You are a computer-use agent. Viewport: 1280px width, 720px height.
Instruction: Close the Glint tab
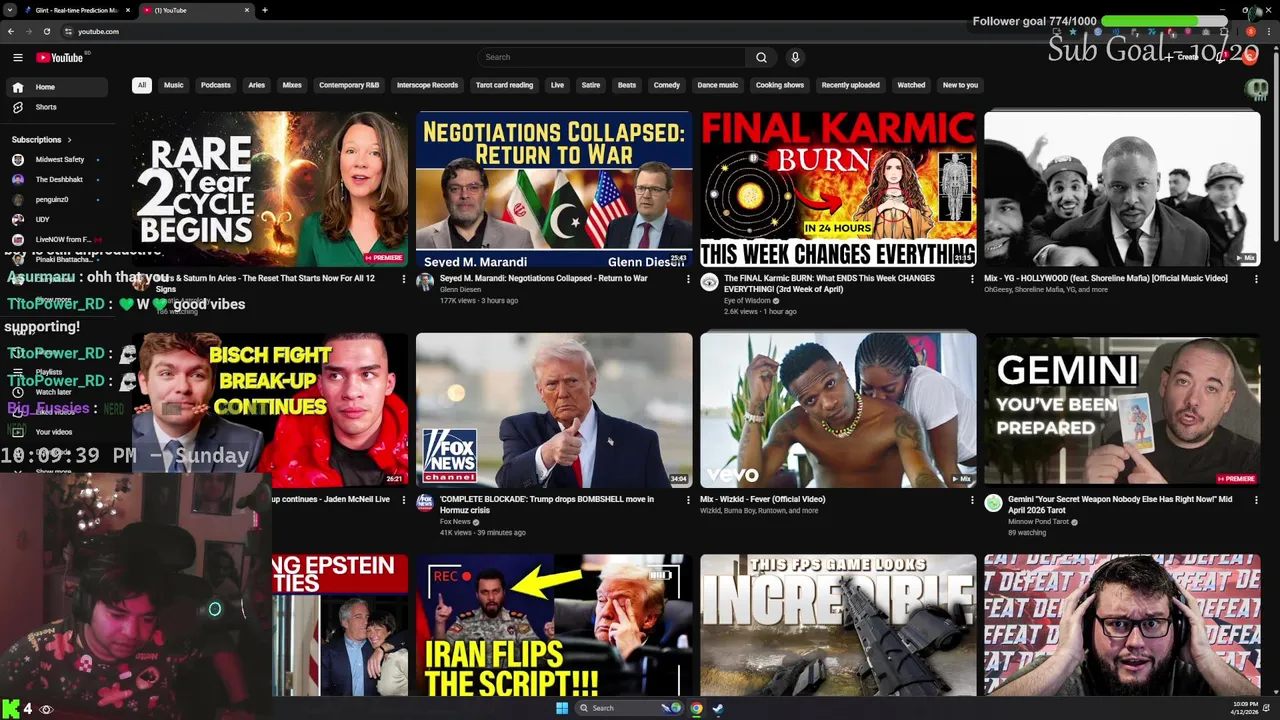pyautogui.click(x=127, y=10)
